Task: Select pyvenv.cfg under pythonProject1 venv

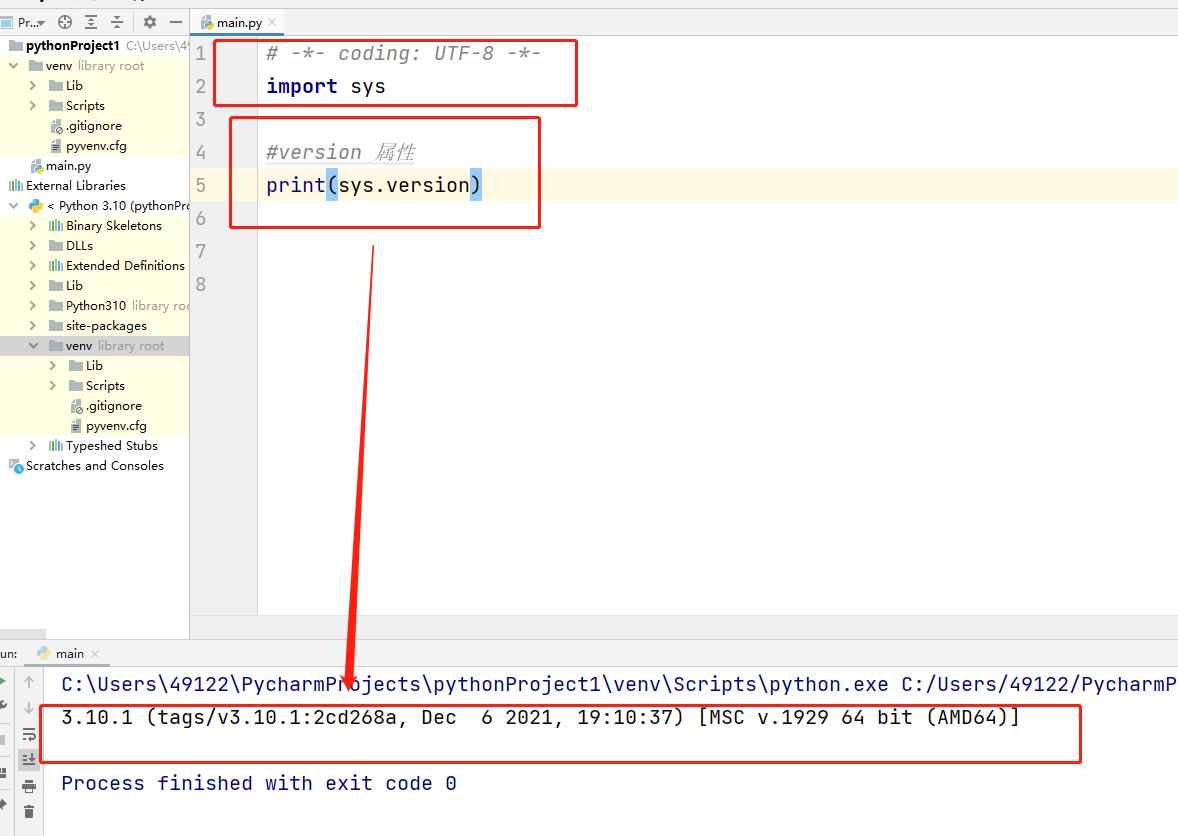Action: point(95,146)
